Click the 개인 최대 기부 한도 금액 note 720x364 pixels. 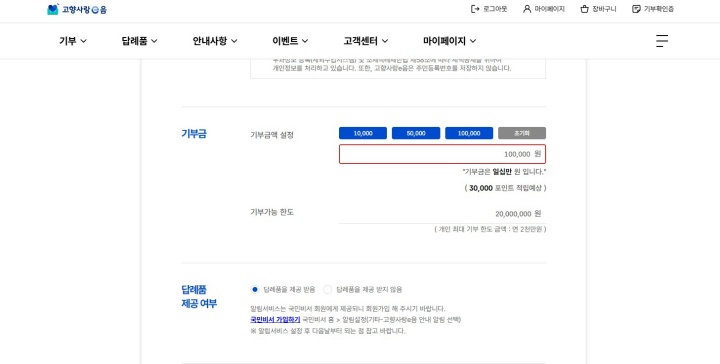coord(490,229)
